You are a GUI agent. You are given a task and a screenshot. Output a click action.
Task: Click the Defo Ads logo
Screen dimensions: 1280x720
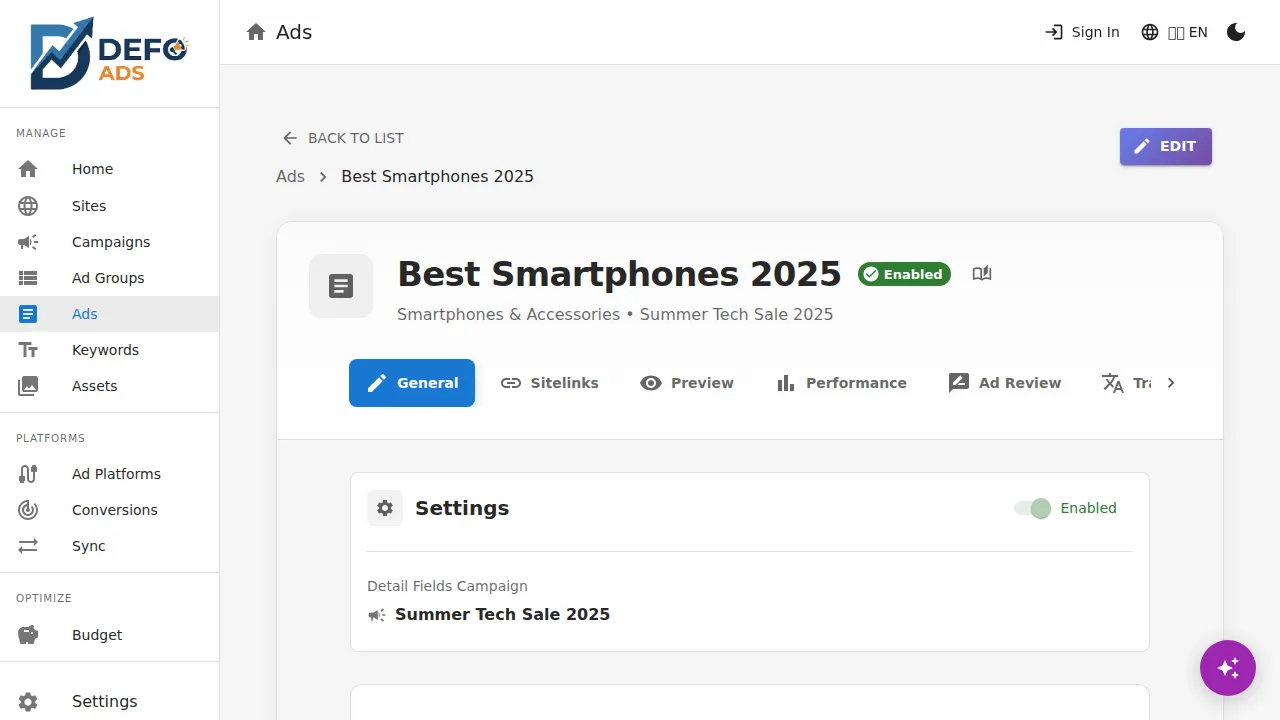tap(109, 53)
